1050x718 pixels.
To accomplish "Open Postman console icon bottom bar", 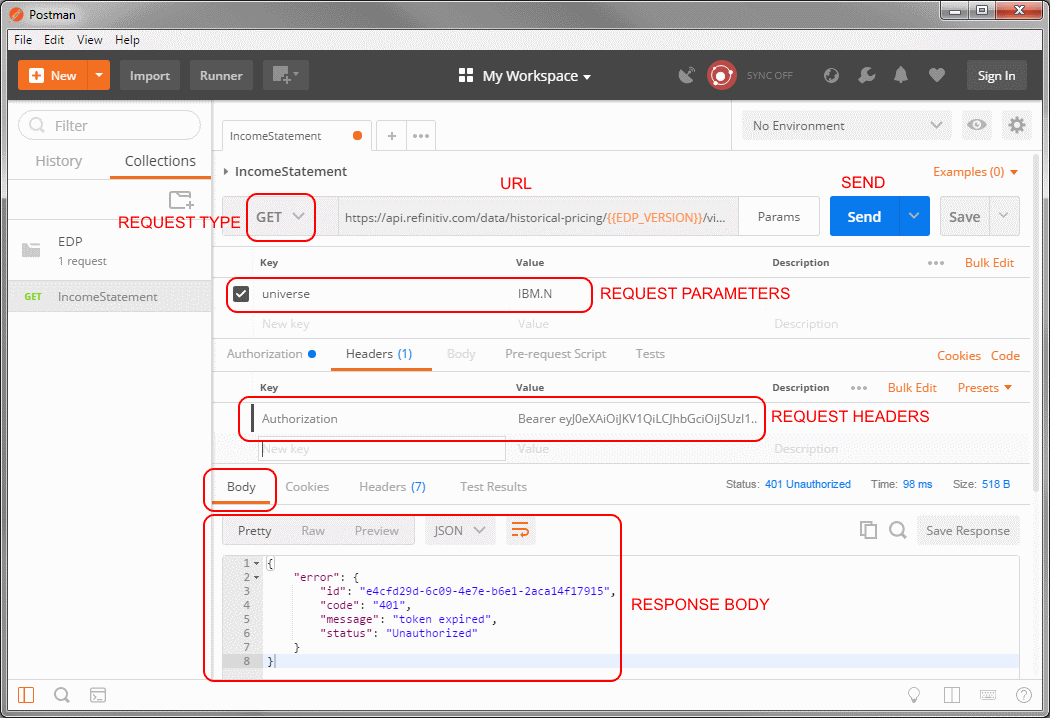I will coord(98,695).
